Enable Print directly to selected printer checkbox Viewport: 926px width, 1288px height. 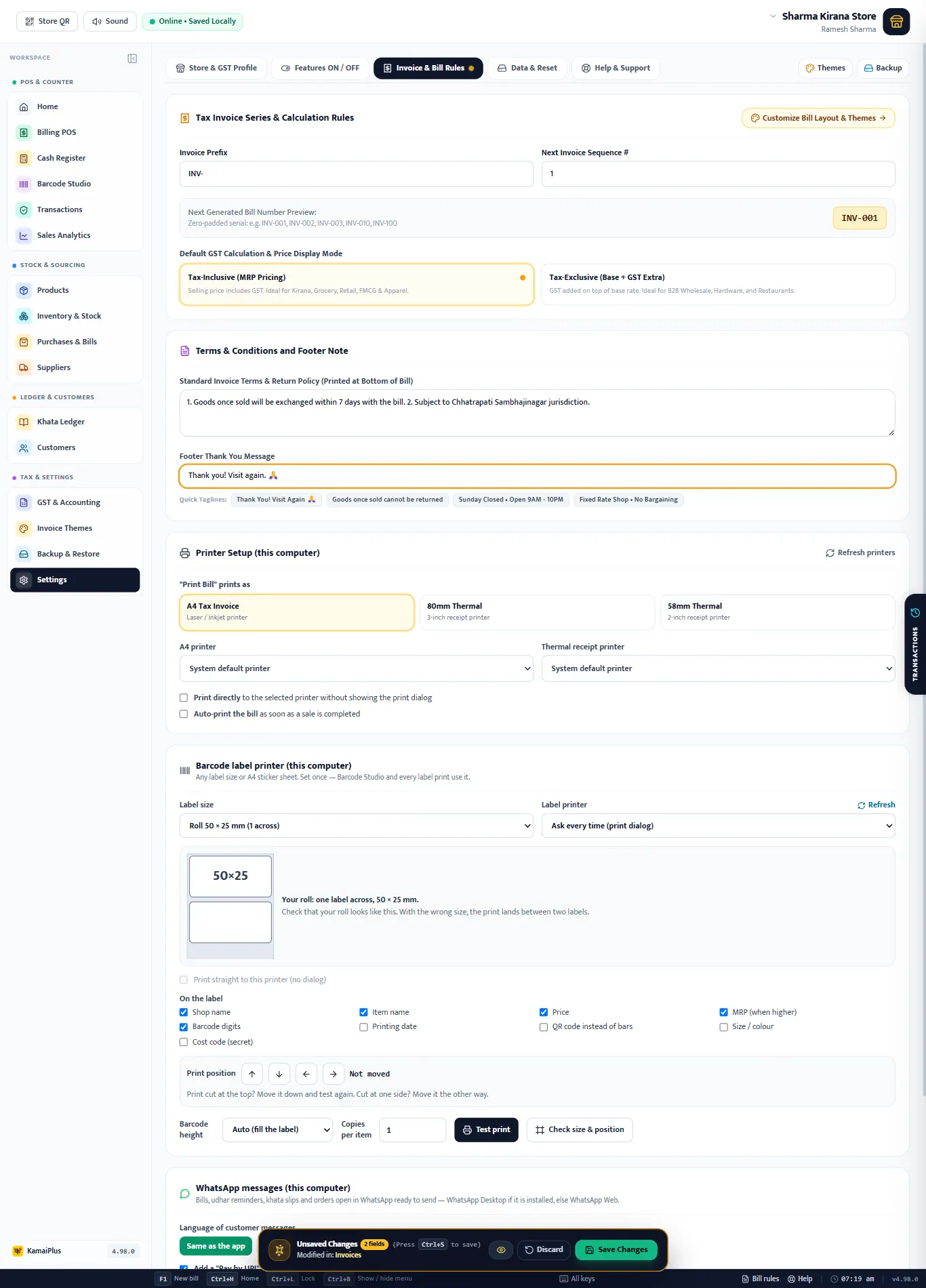click(184, 698)
